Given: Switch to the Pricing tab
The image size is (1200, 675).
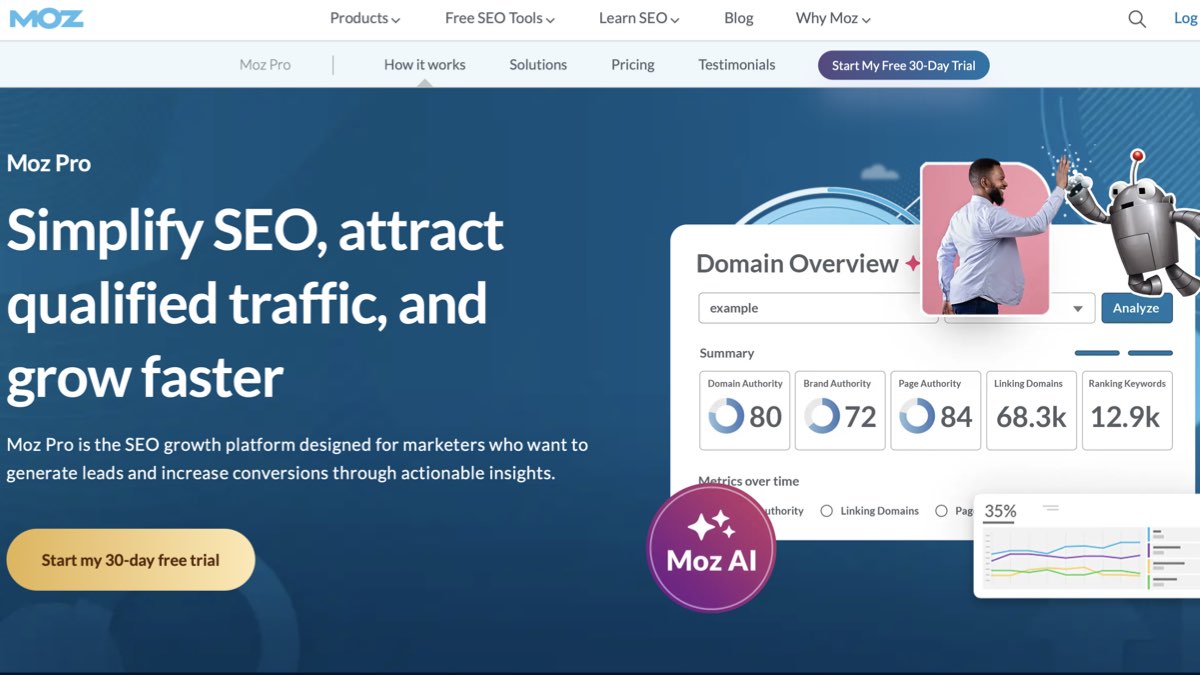Looking at the screenshot, I should point(632,64).
